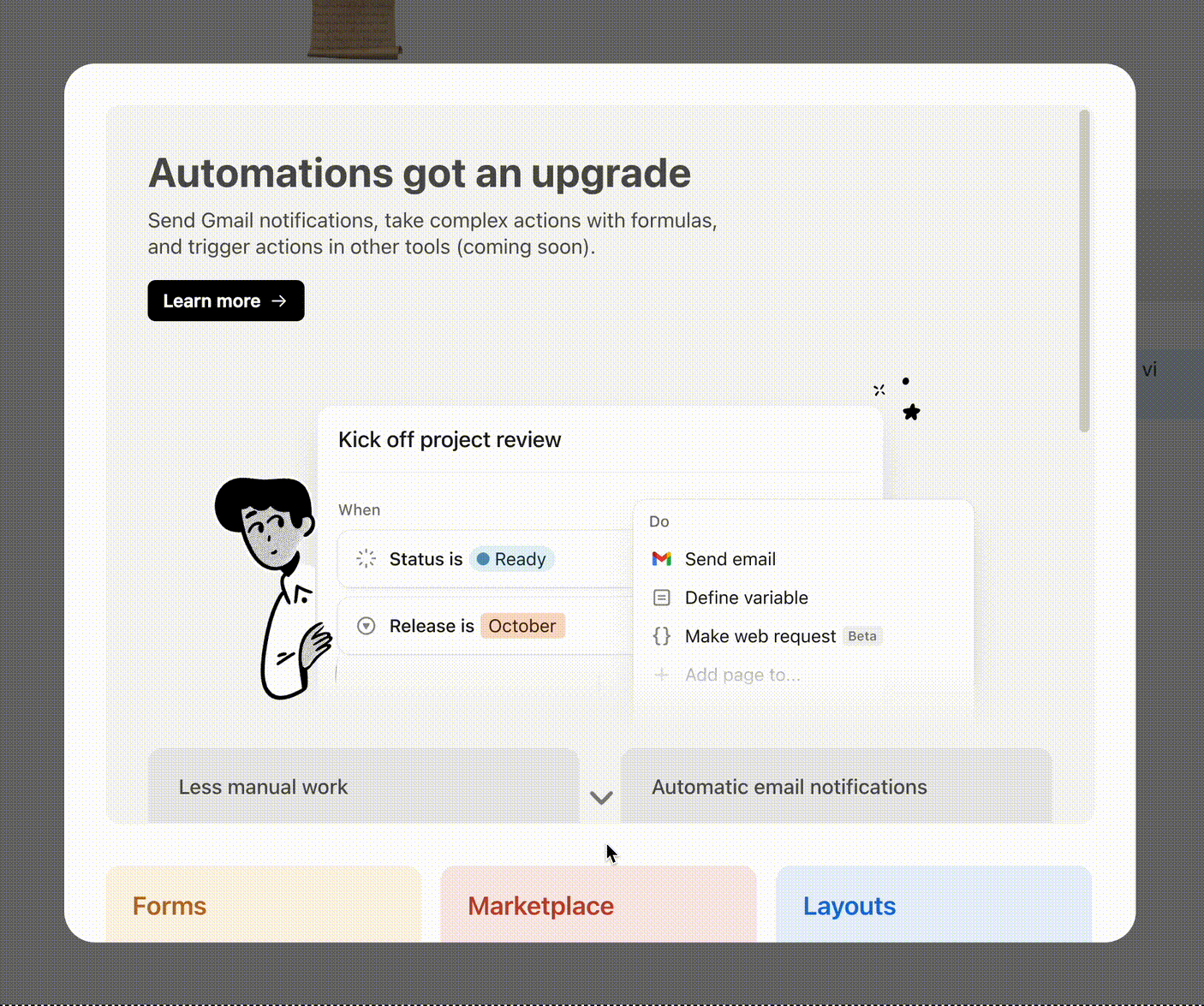Click the black star decoration
This screenshot has width=1204, height=1006.
[911, 413]
